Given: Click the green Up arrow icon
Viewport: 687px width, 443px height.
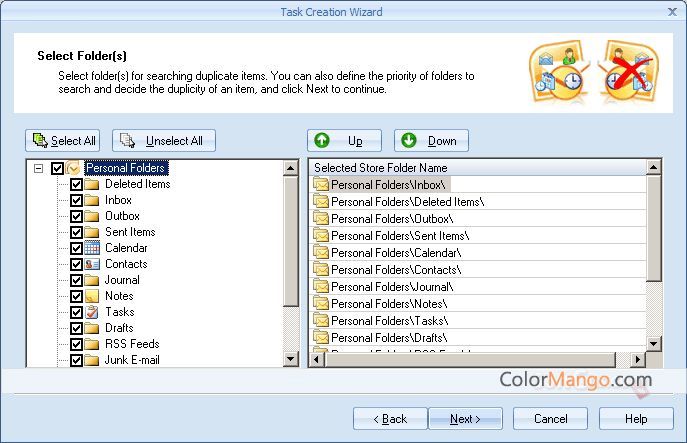Looking at the screenshot, I should tap(323, 141).
